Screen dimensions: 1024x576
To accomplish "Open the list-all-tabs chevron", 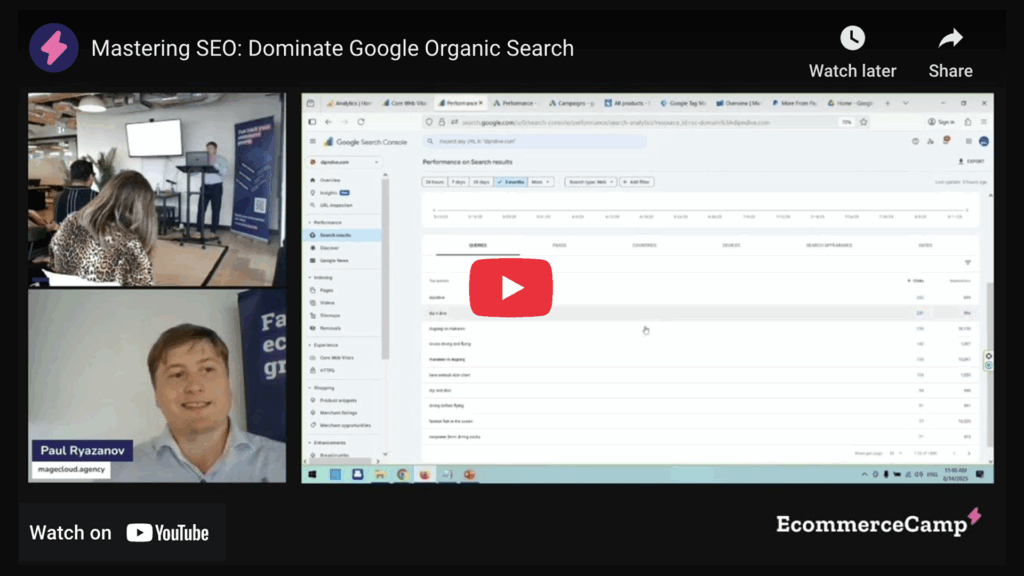I will (x=906, y=103).
